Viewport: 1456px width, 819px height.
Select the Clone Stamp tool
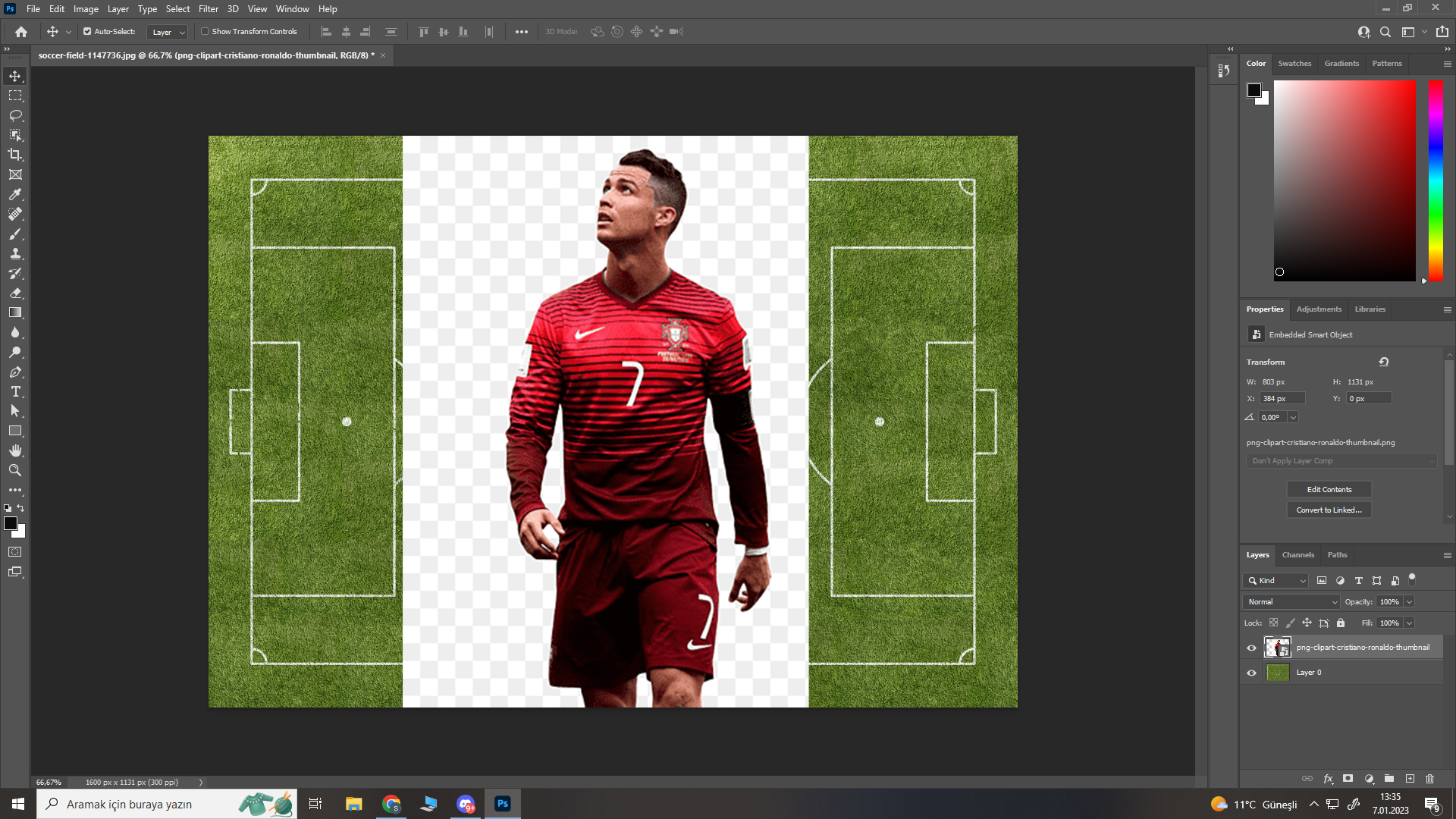15,253
